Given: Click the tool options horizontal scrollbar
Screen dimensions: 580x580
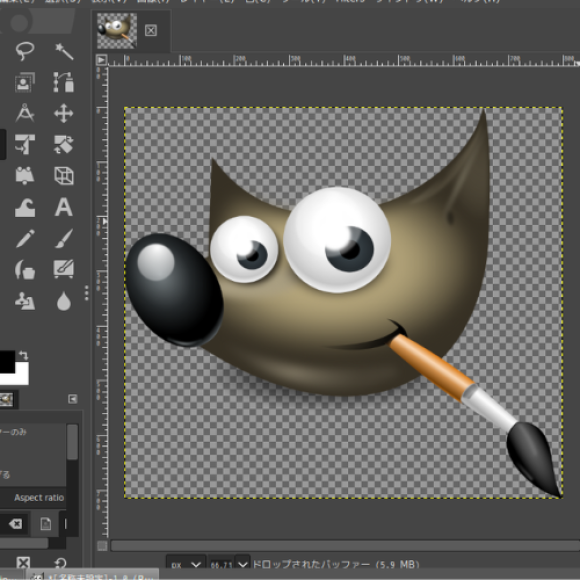Looking at the screenshot, I should coord(23,543).
